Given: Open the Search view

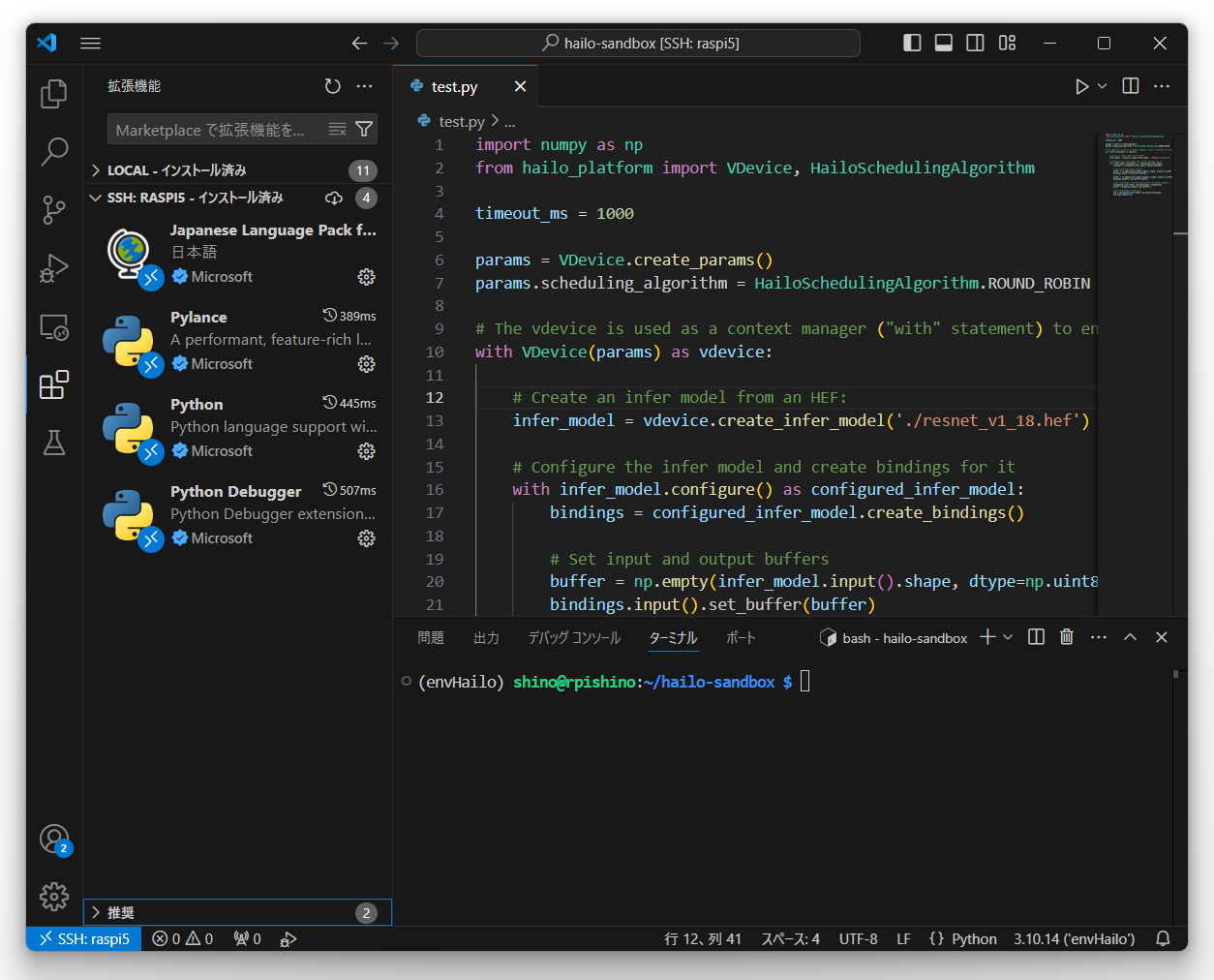Looking at the screenshot, I should [54, 152].
